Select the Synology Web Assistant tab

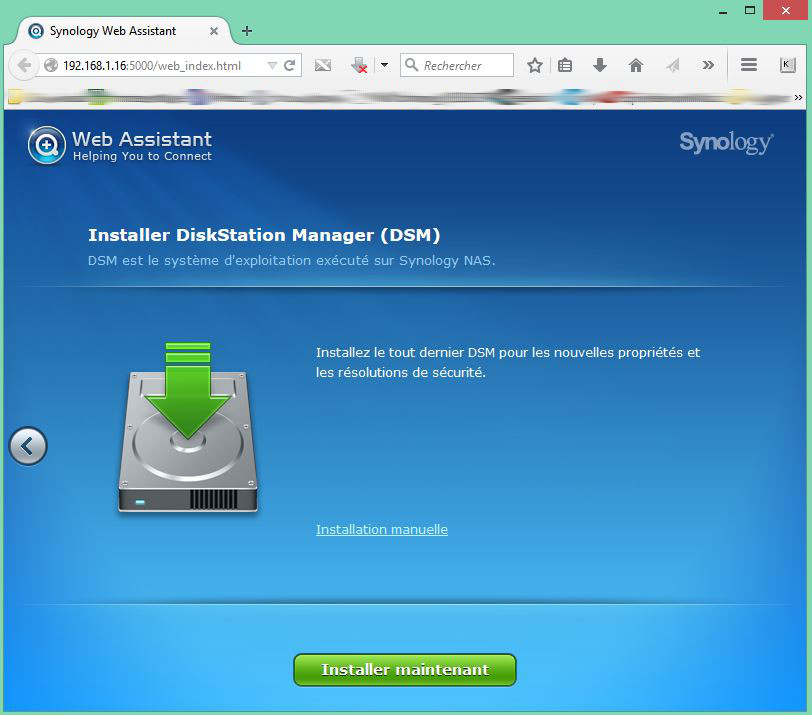coord(123,31)
